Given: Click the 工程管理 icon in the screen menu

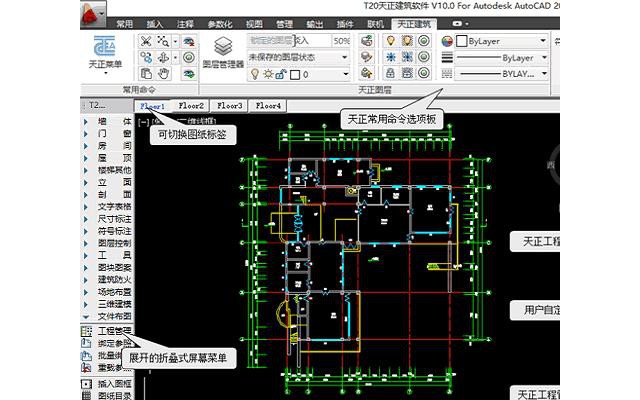Looking at the screenshot, I should click(x=86, y=331).
